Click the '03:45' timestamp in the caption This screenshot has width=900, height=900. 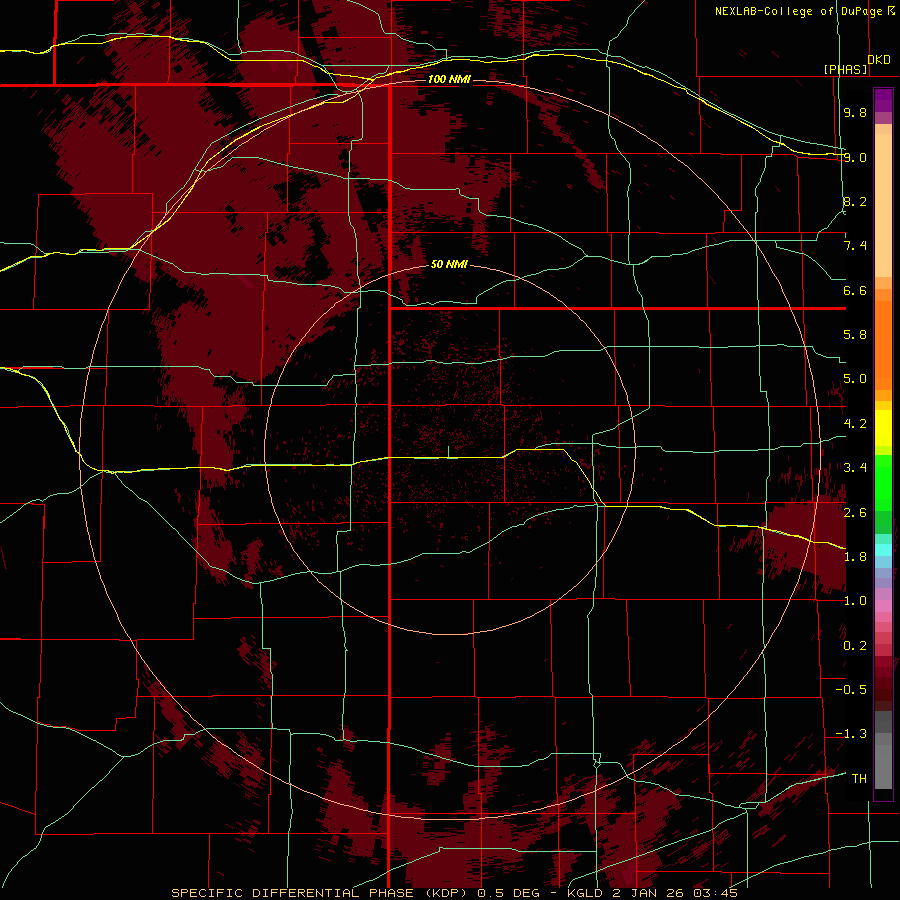pos(715,893)
